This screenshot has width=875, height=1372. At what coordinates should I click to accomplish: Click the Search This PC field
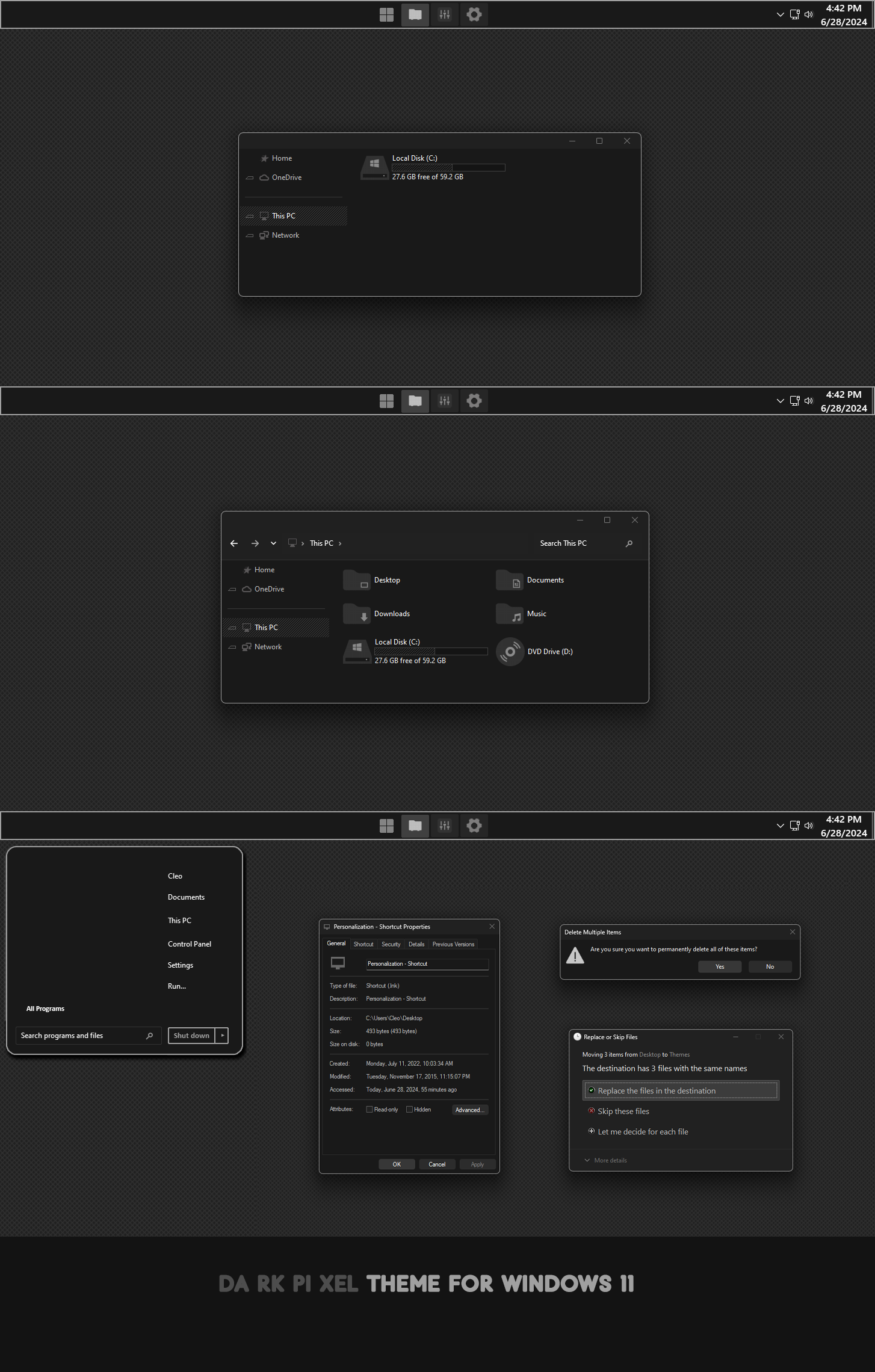click(x=586, y=543)
